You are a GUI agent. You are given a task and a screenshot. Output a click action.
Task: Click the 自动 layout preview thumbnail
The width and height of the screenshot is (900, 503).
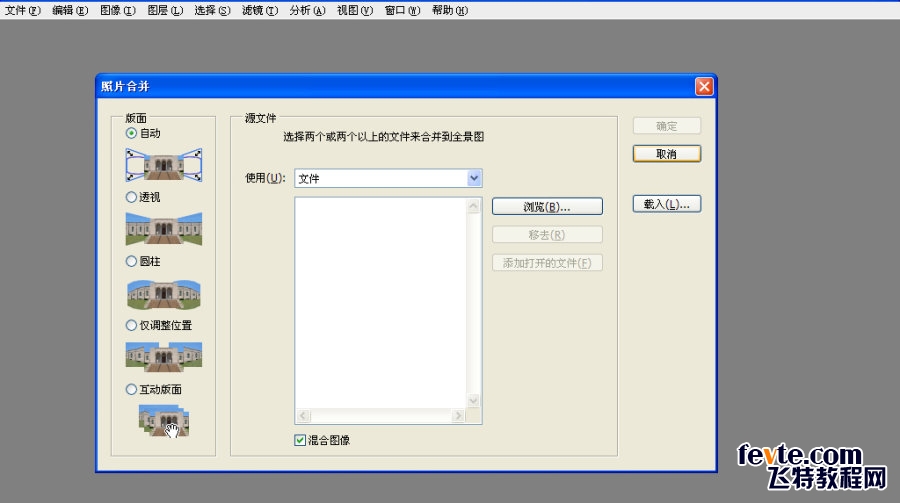(x=164, y=165)
